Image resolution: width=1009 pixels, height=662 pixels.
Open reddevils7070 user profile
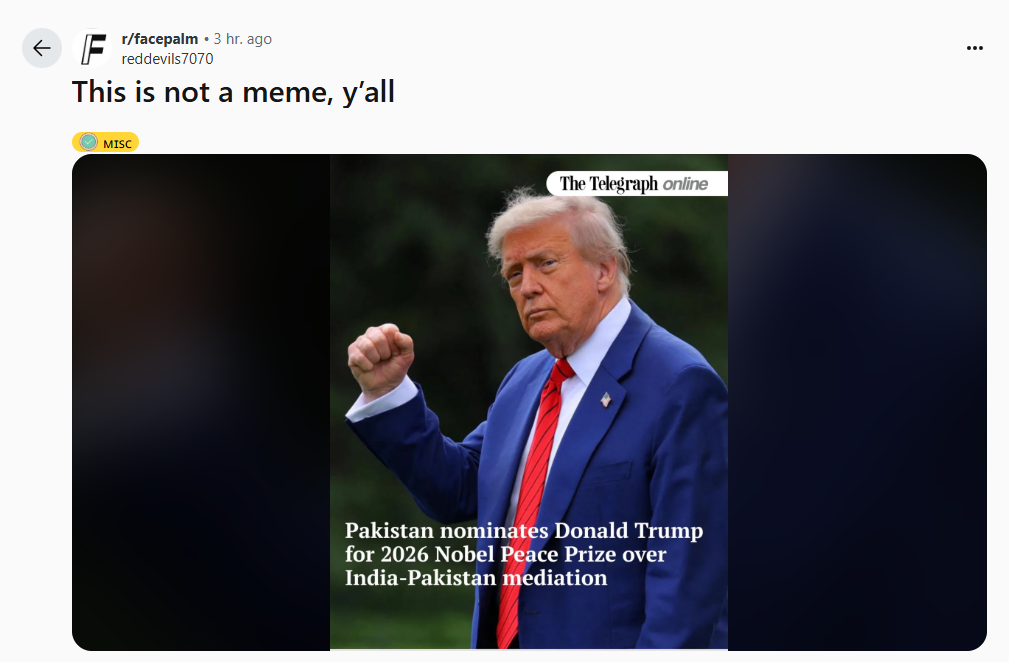pos(167,59)
